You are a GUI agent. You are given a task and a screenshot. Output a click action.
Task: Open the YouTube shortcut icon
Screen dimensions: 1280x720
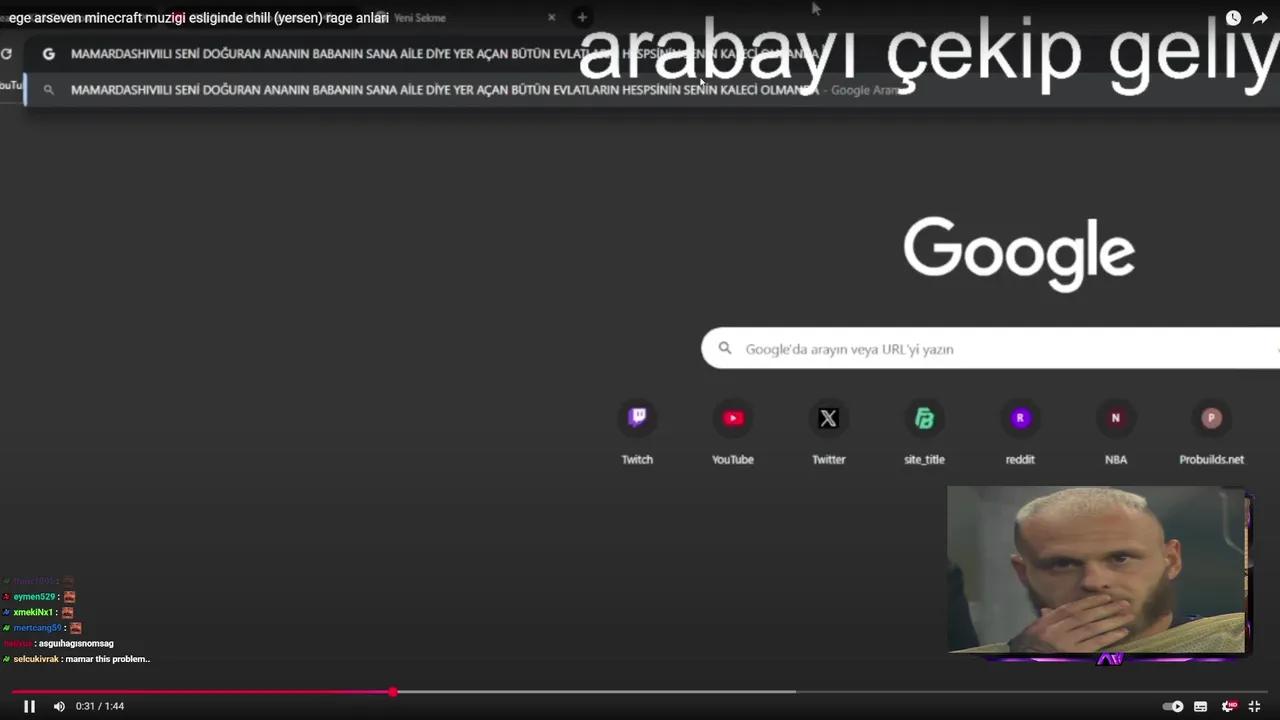coord(733,418)
